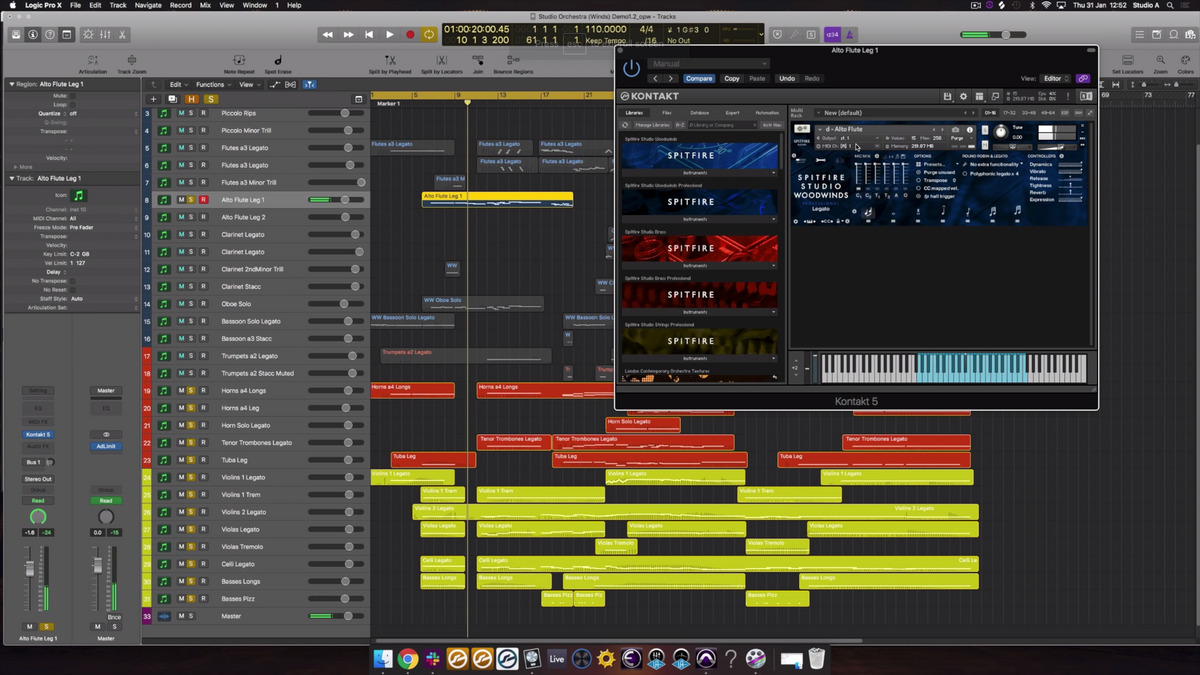Click the add track plus button
This screenshot has width=1200, height=675.
tap(153, 99)
